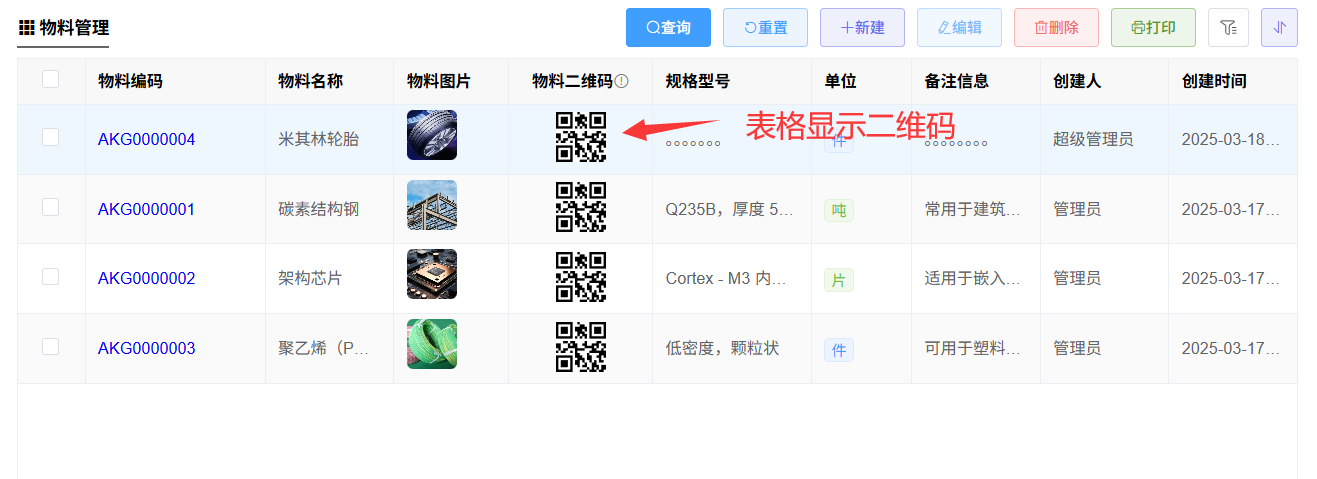Click the sort arrows icon button
Image resolution: width=1317 pixels, height=479 pixels.
(x=1279, y=28)
